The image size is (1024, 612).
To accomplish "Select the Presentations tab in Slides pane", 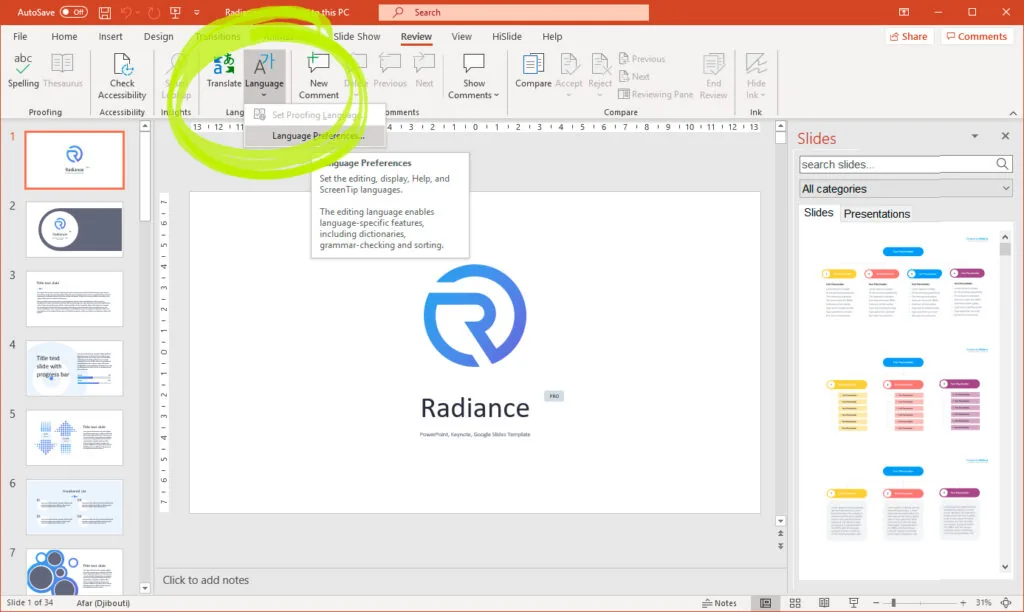I will [876, 214].
